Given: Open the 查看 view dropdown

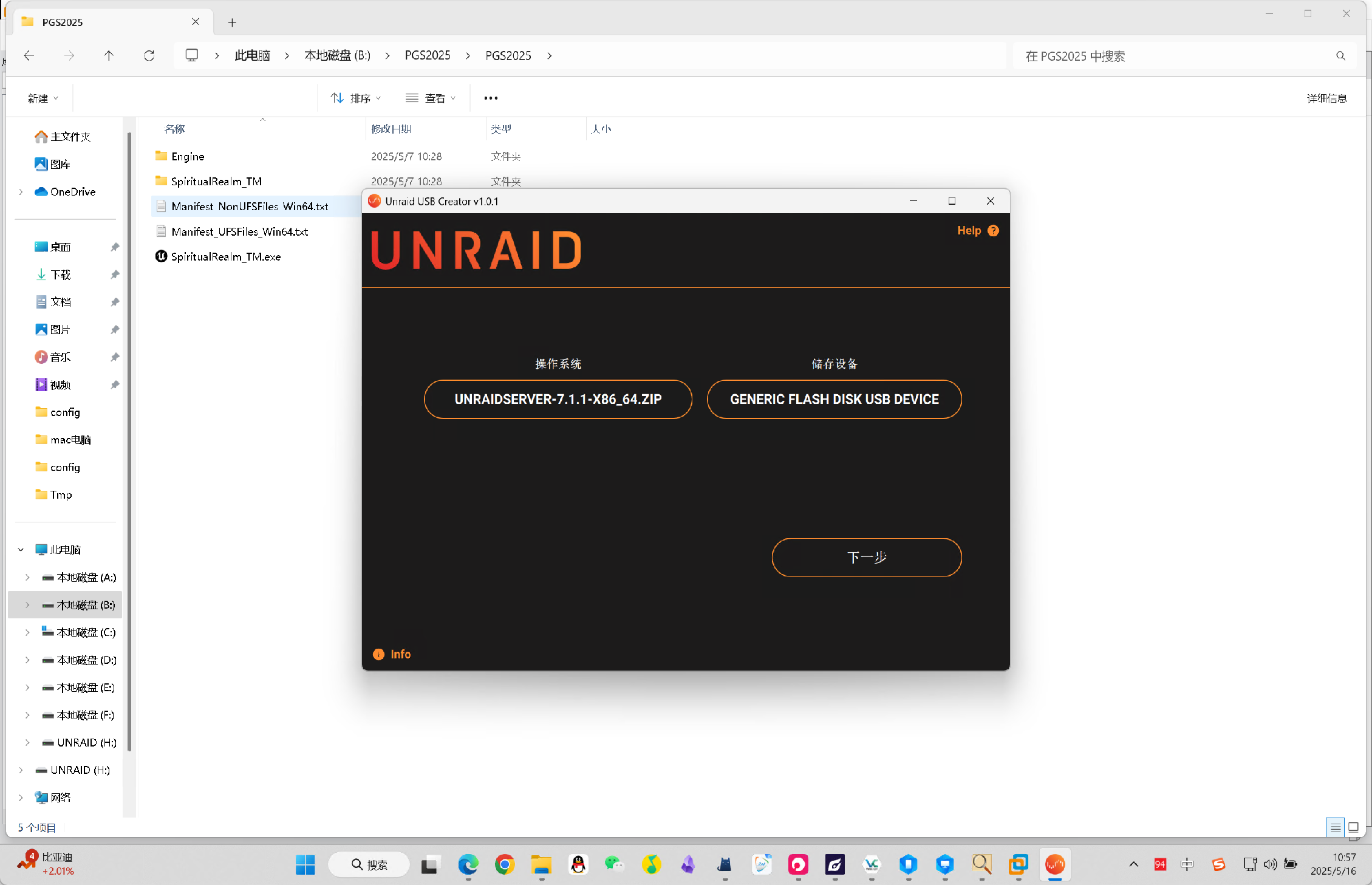Looking at the screenshot, I should click(431, 98).
